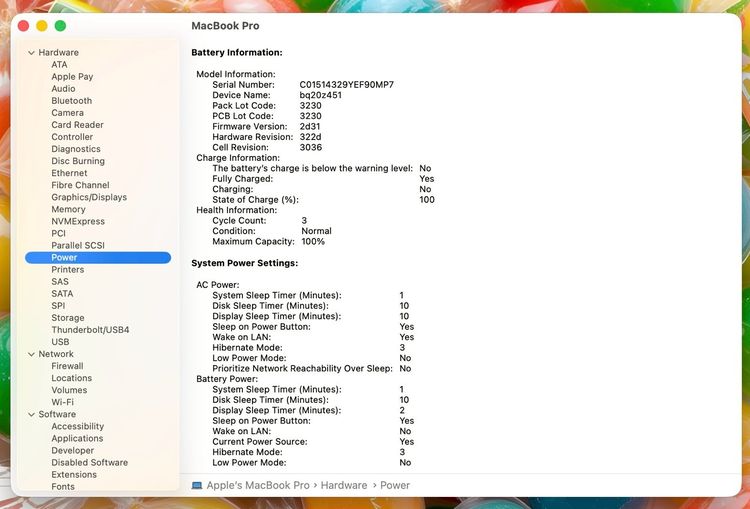The height and width of the screenshot is (509, 750).
Task: Open Disc Burning entry
Action: 78,161
